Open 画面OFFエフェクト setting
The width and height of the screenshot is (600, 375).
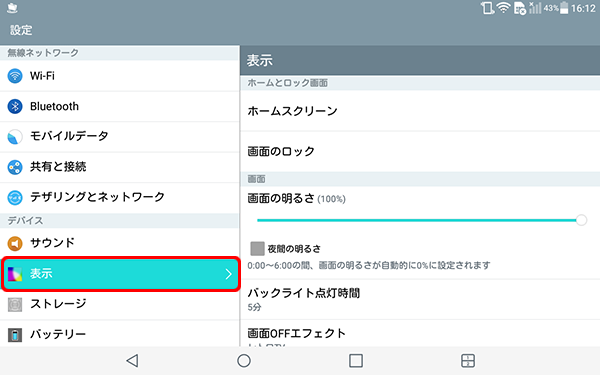click(420, 333)
